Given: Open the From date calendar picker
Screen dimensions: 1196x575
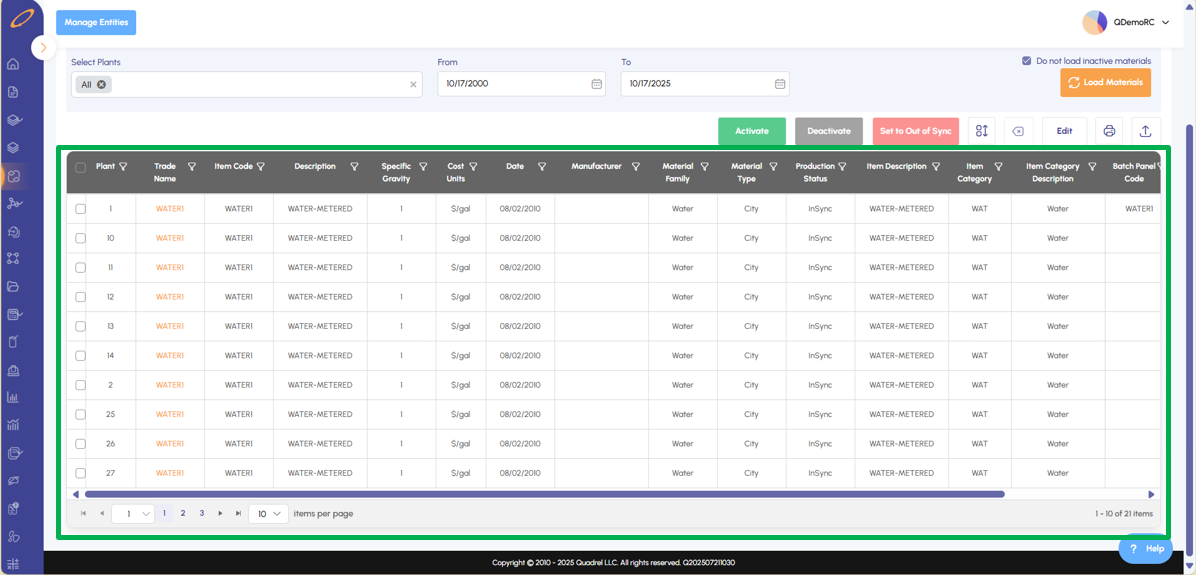Looking at the screenshot, I should 597,84.
